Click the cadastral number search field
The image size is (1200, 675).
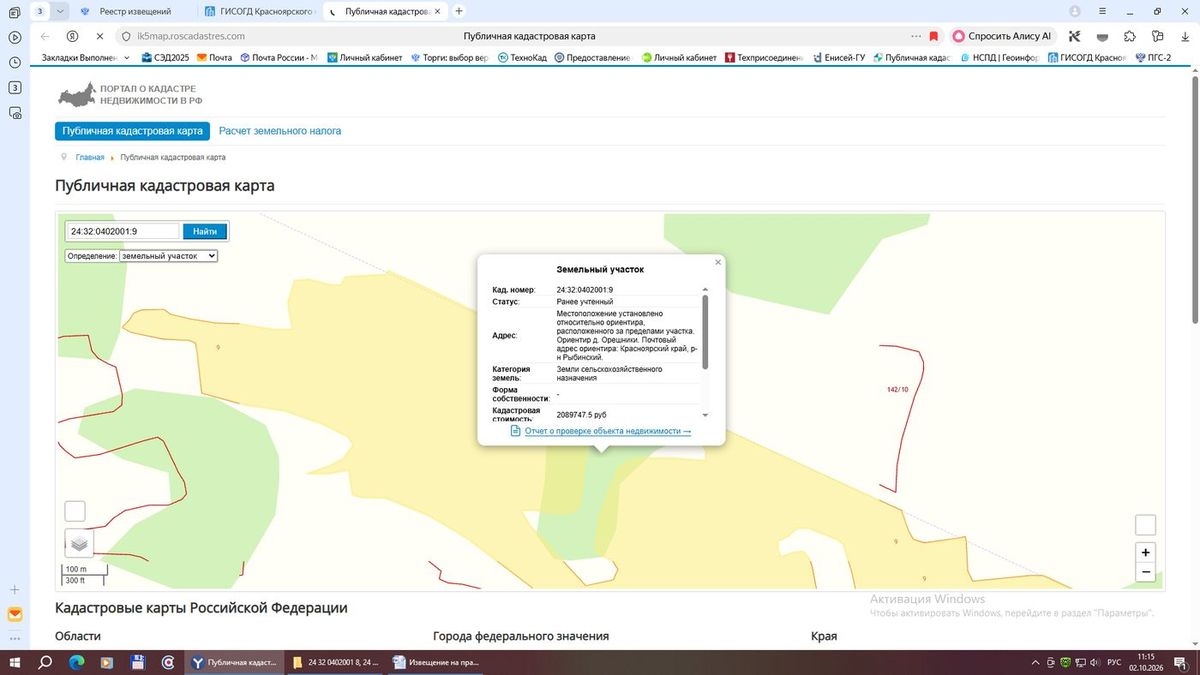coord(124,231)
